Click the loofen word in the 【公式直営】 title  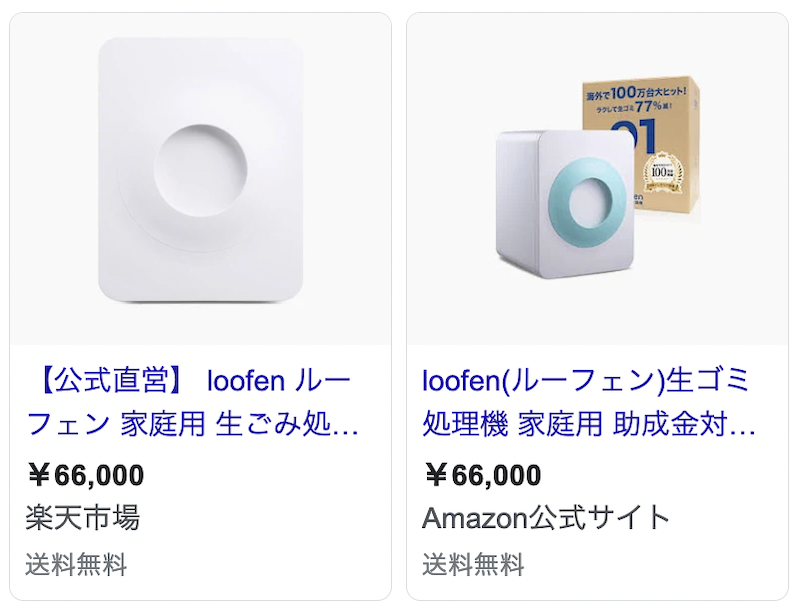coord(247,381)
